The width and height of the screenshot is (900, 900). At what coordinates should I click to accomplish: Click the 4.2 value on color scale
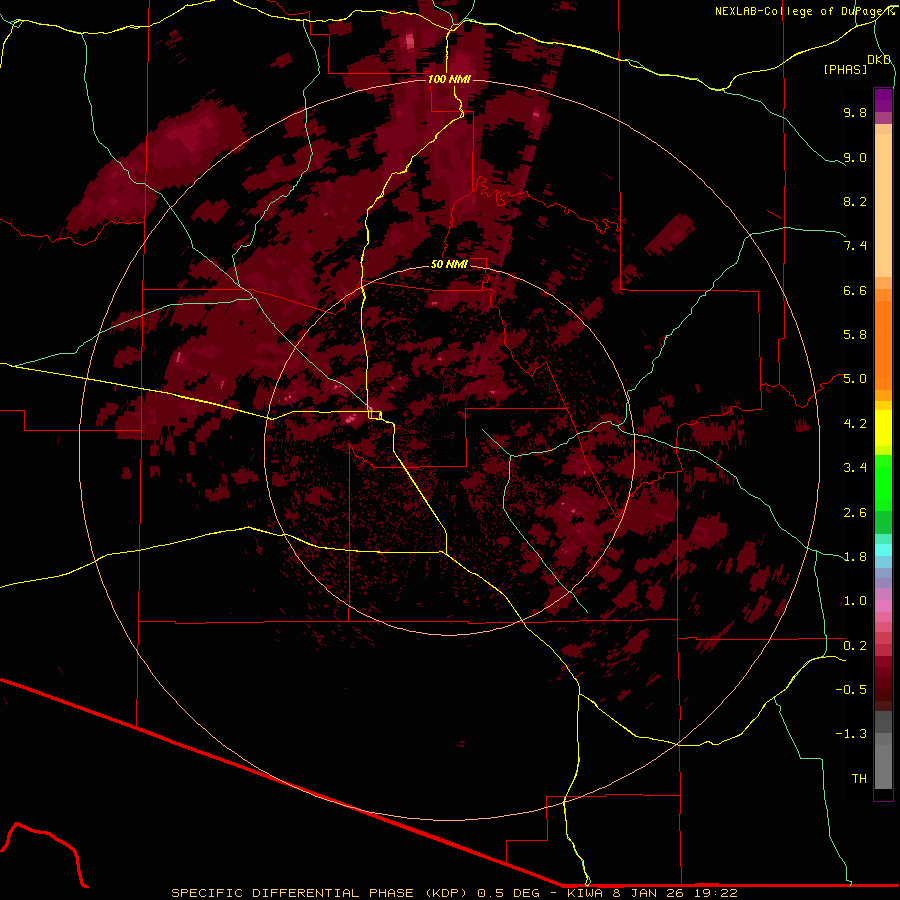pyautogui.click(x=855, y=424)
